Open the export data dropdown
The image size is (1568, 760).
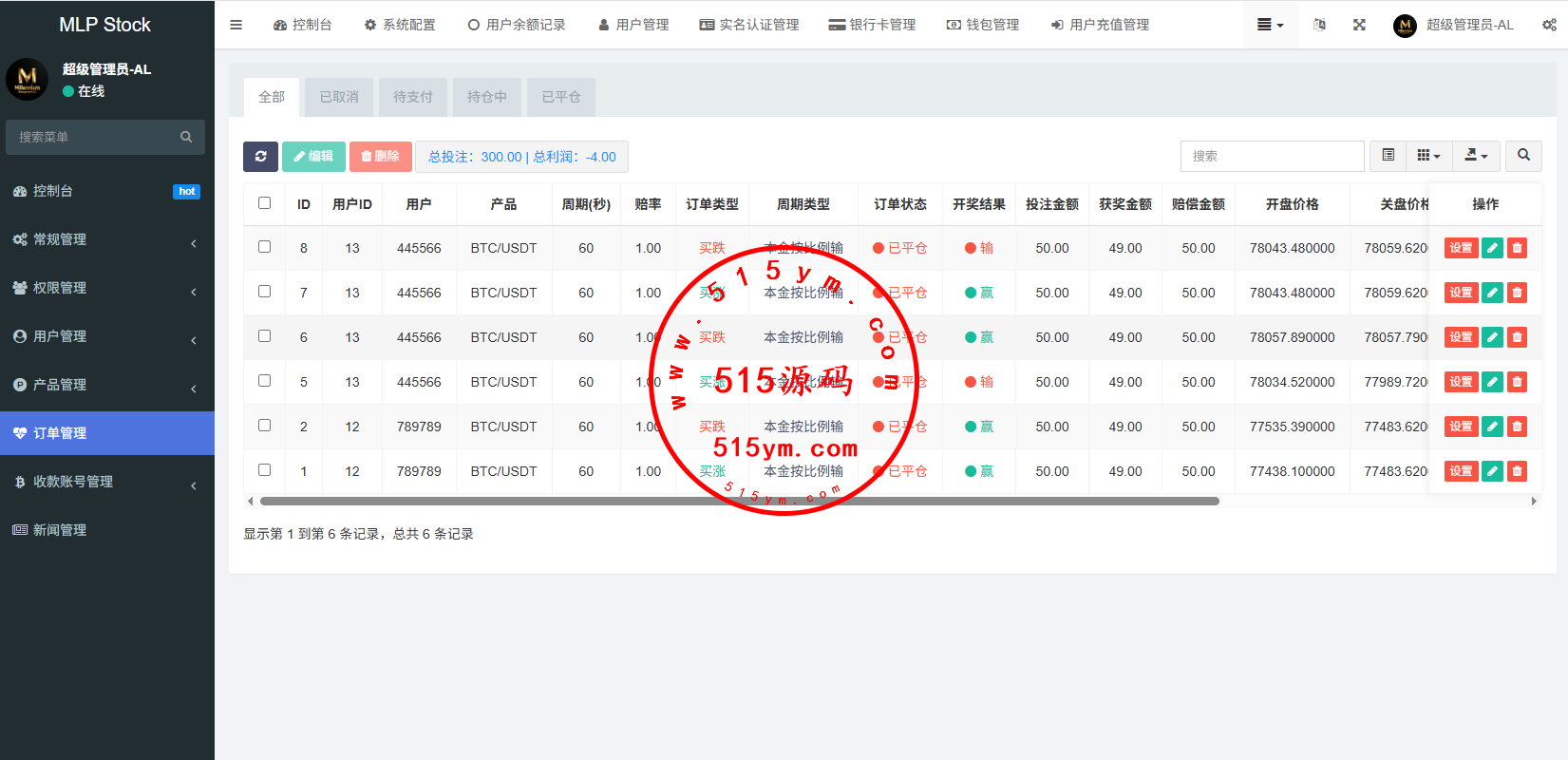tap(1476, 156)
